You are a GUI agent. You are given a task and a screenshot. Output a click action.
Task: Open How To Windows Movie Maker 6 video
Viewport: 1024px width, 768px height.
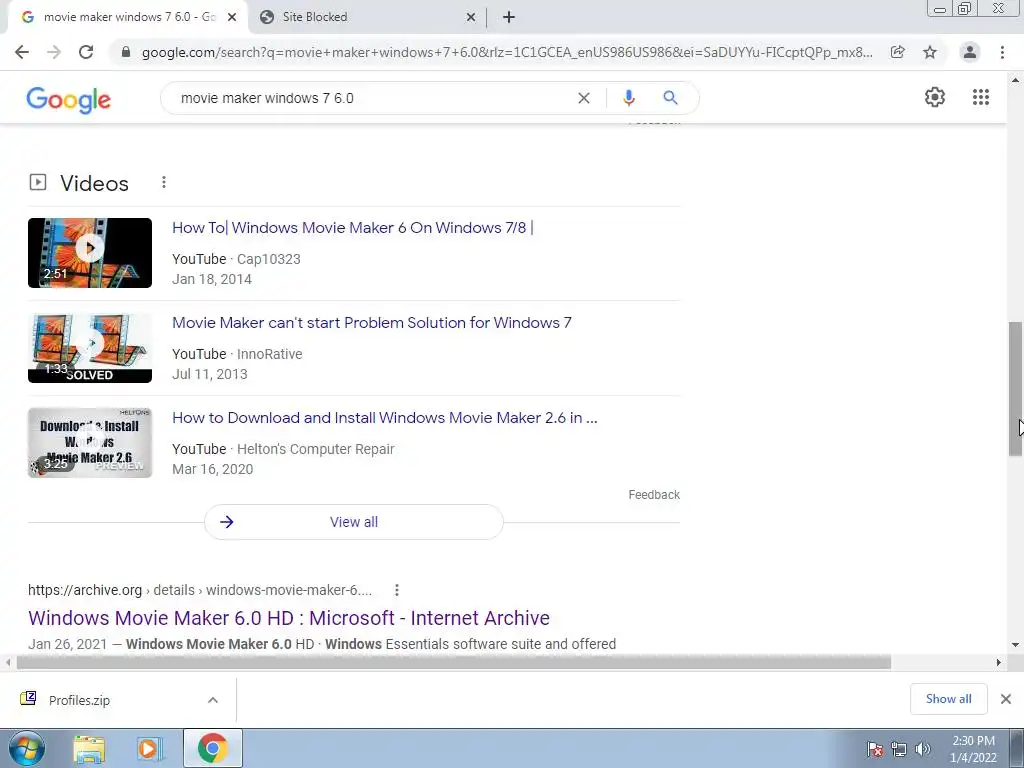point(353,228)
